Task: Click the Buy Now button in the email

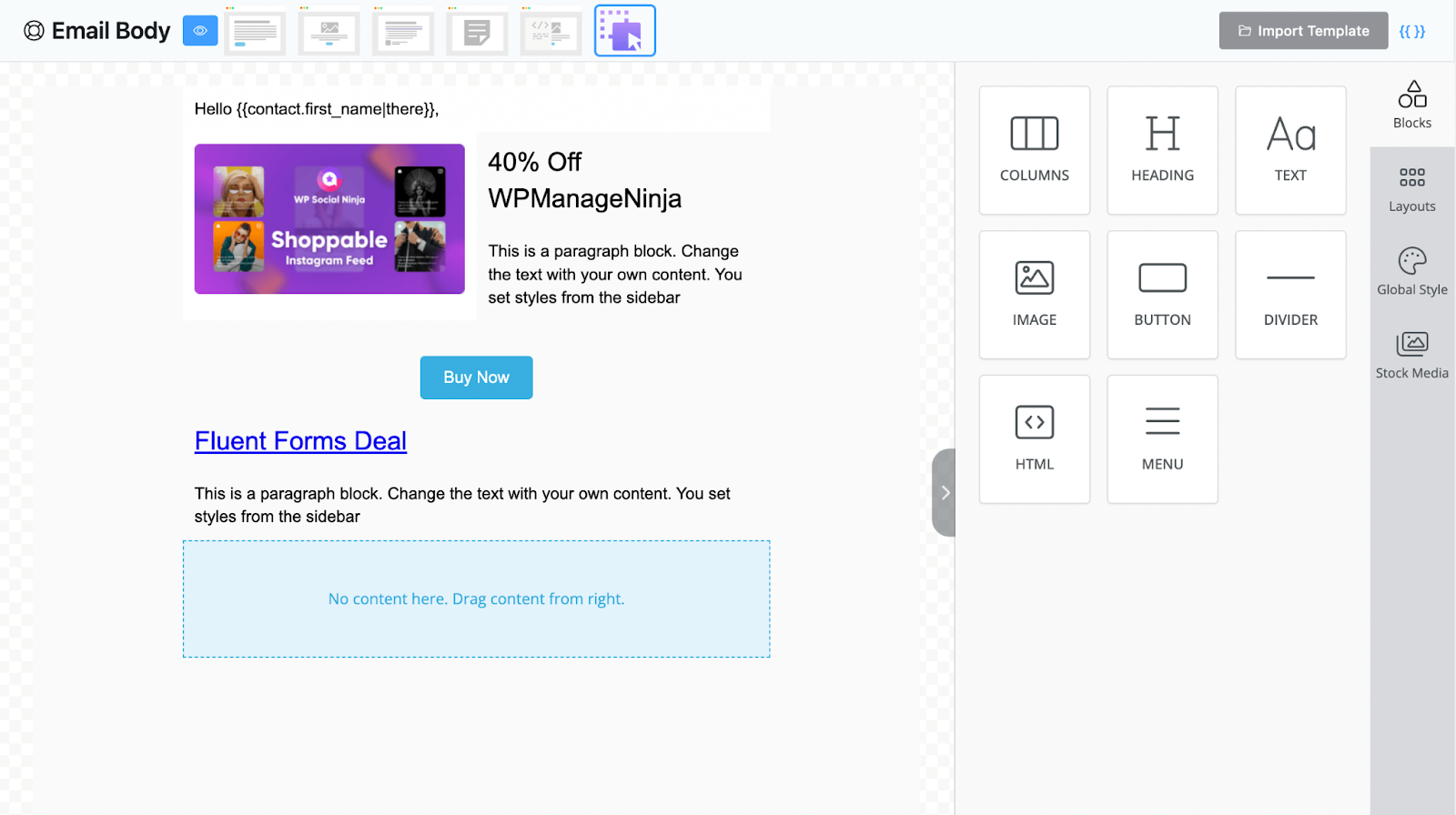Action: coord(476,377)
